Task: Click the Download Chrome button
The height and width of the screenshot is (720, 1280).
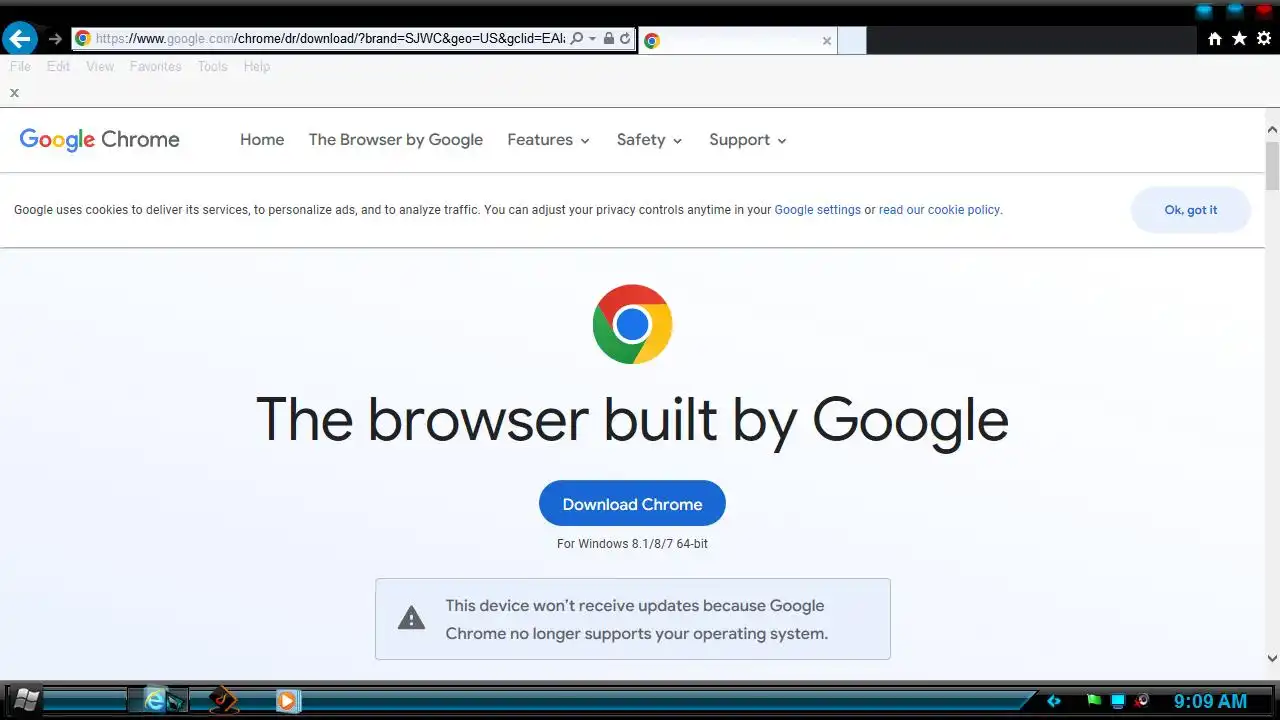Action: [x=632, y=503]
